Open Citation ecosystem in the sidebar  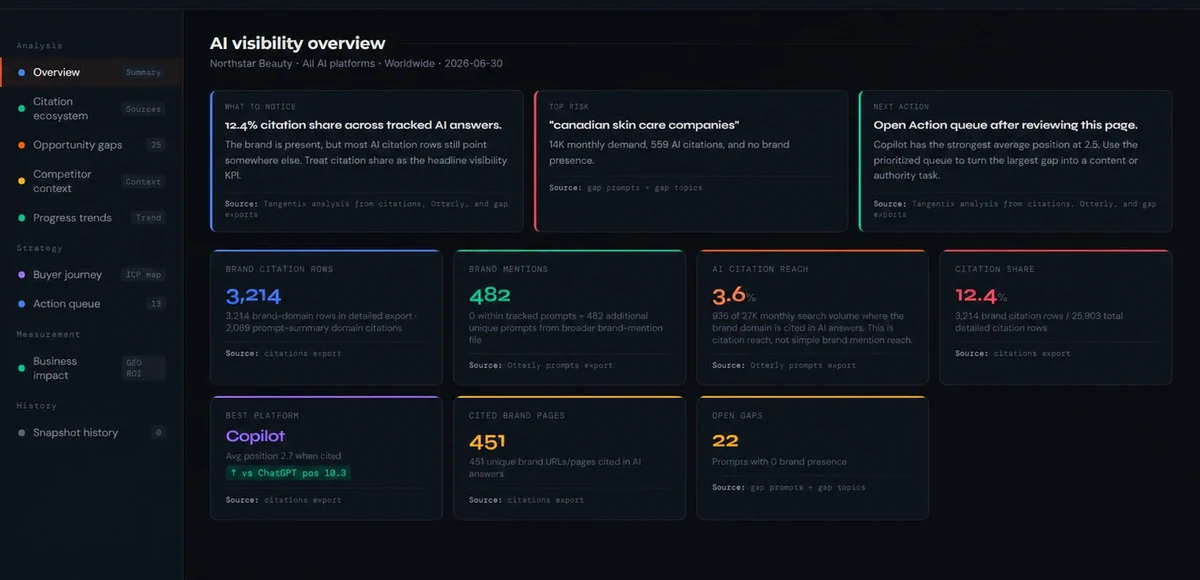(91, 109)
